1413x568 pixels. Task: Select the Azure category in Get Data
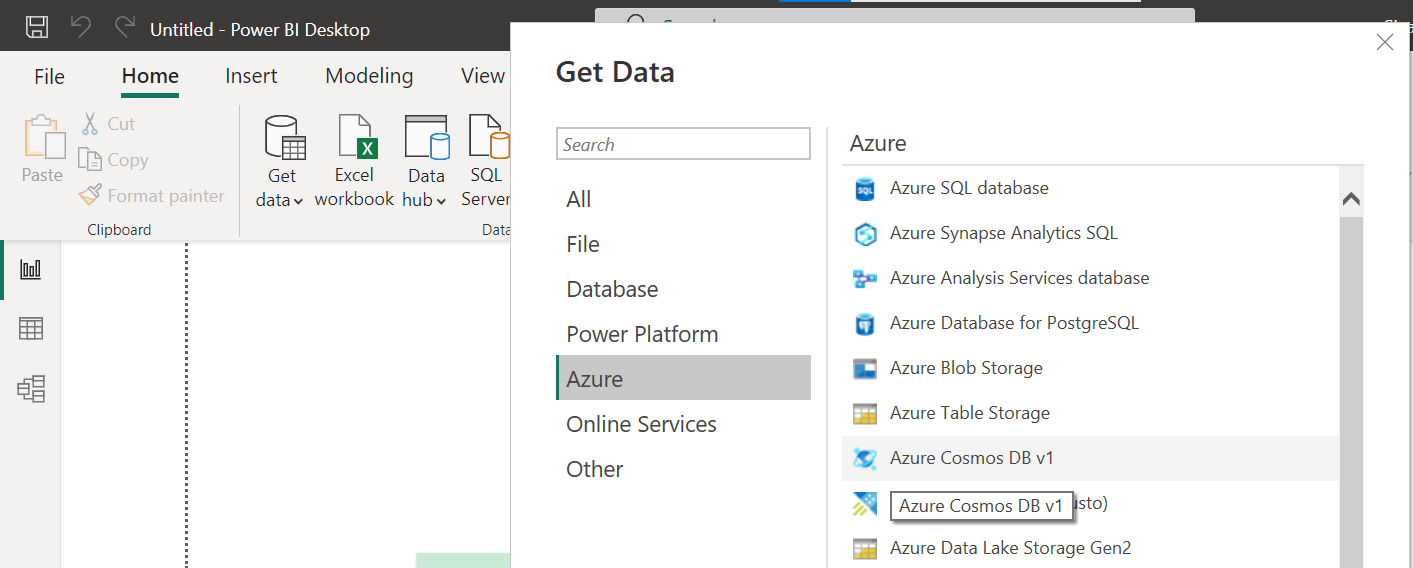pos(683,379)
